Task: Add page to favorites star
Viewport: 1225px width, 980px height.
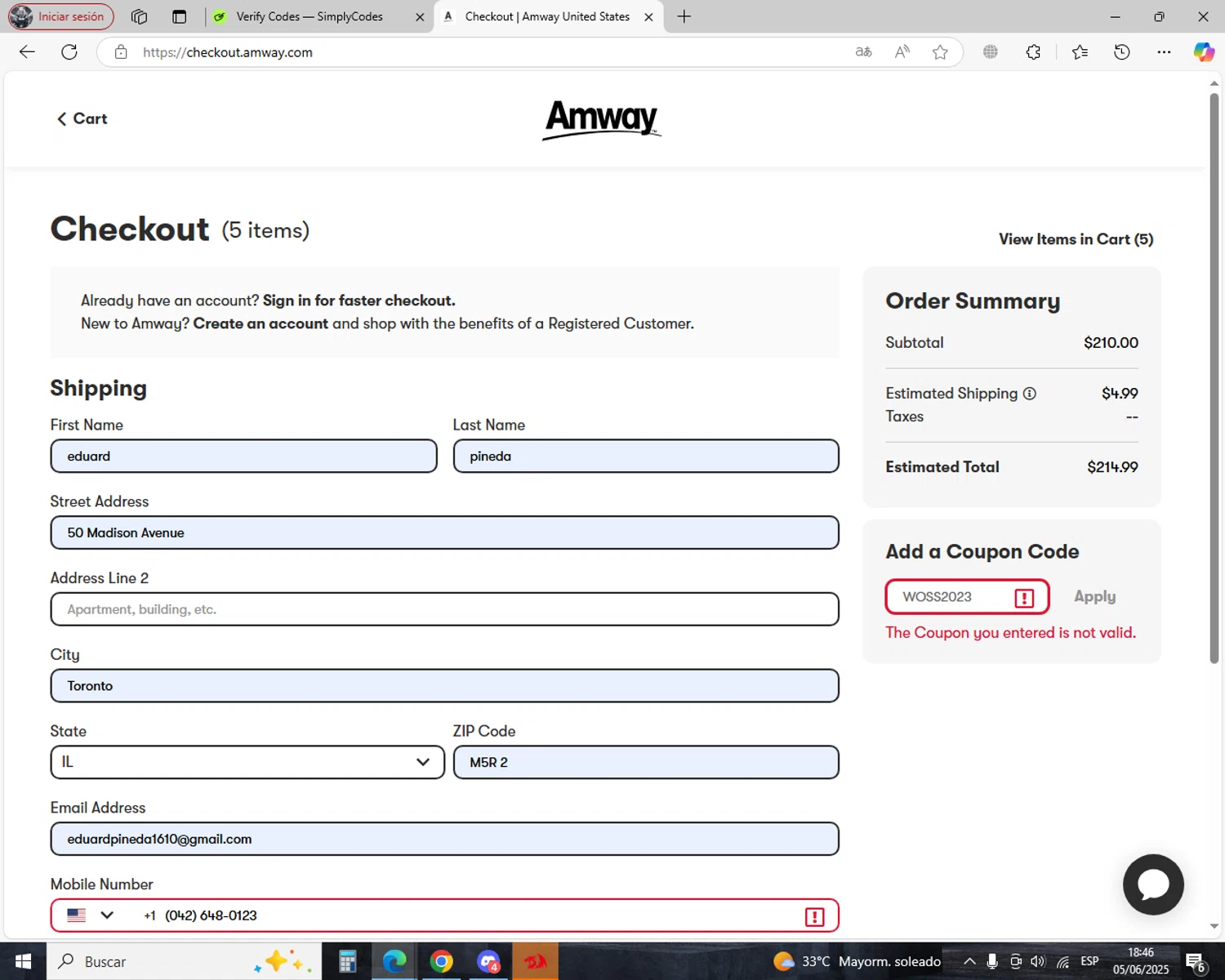Action: coord(940,52)
